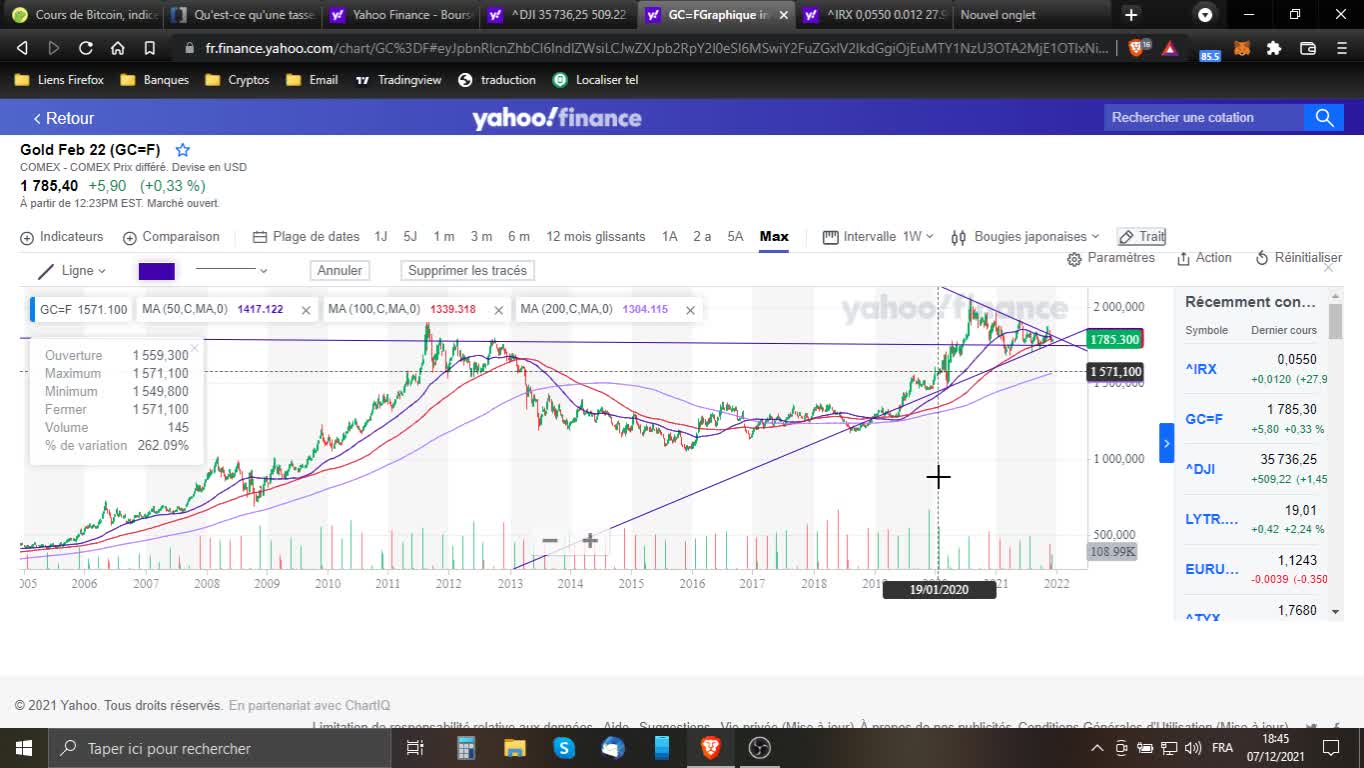Open Plage de dates picker

click(306, 237)
